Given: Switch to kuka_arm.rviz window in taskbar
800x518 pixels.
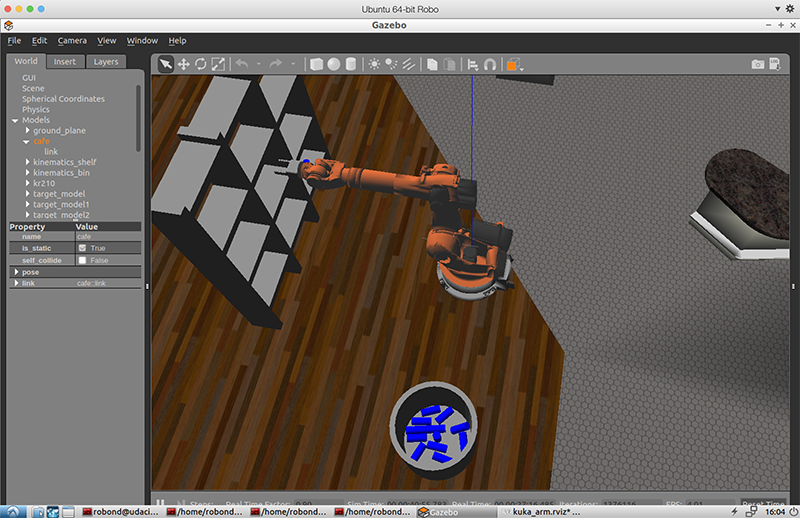Looking at the screenshot, I should tap(542, 511).
